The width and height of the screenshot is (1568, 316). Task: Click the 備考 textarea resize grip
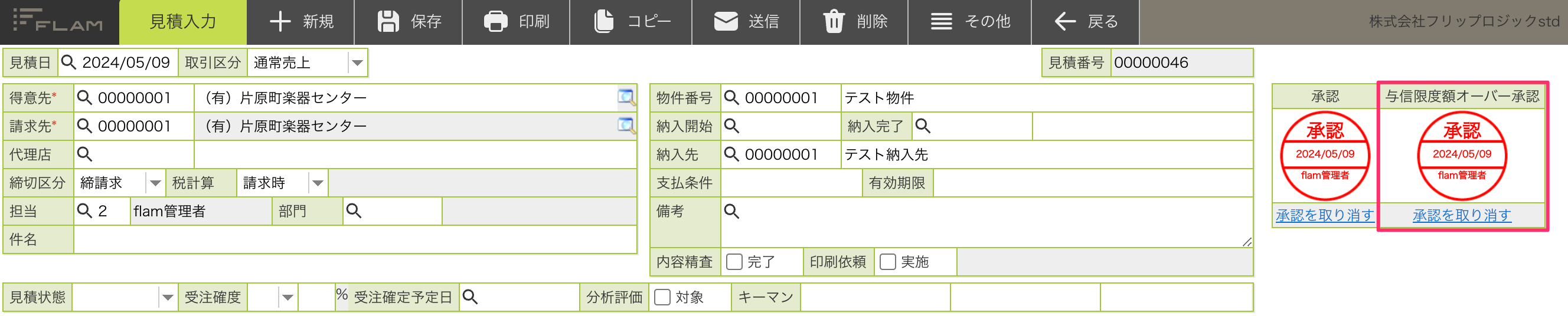pyautogui.click(x=1247, y=242)
